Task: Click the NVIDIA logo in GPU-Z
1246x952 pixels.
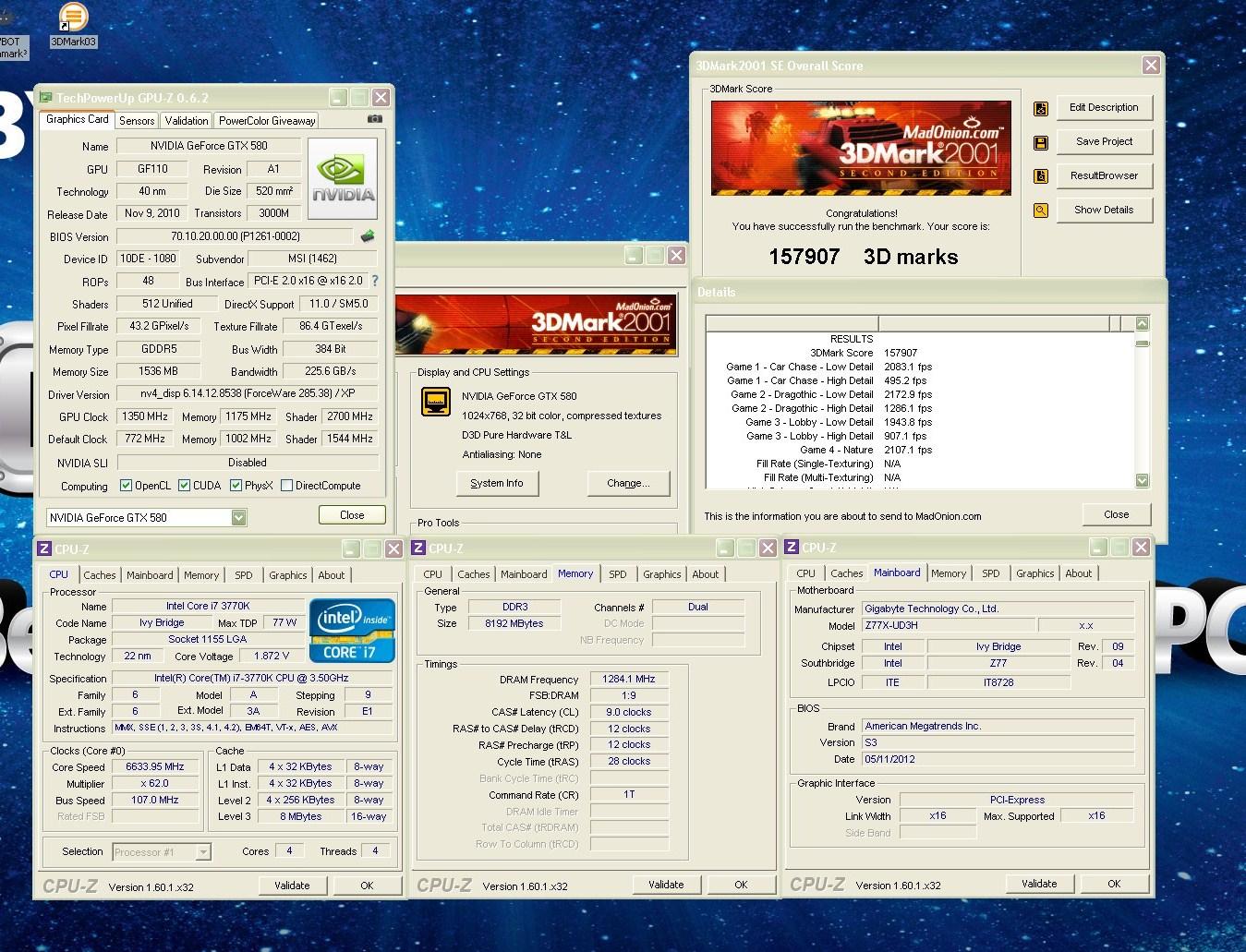Action: 343,178
